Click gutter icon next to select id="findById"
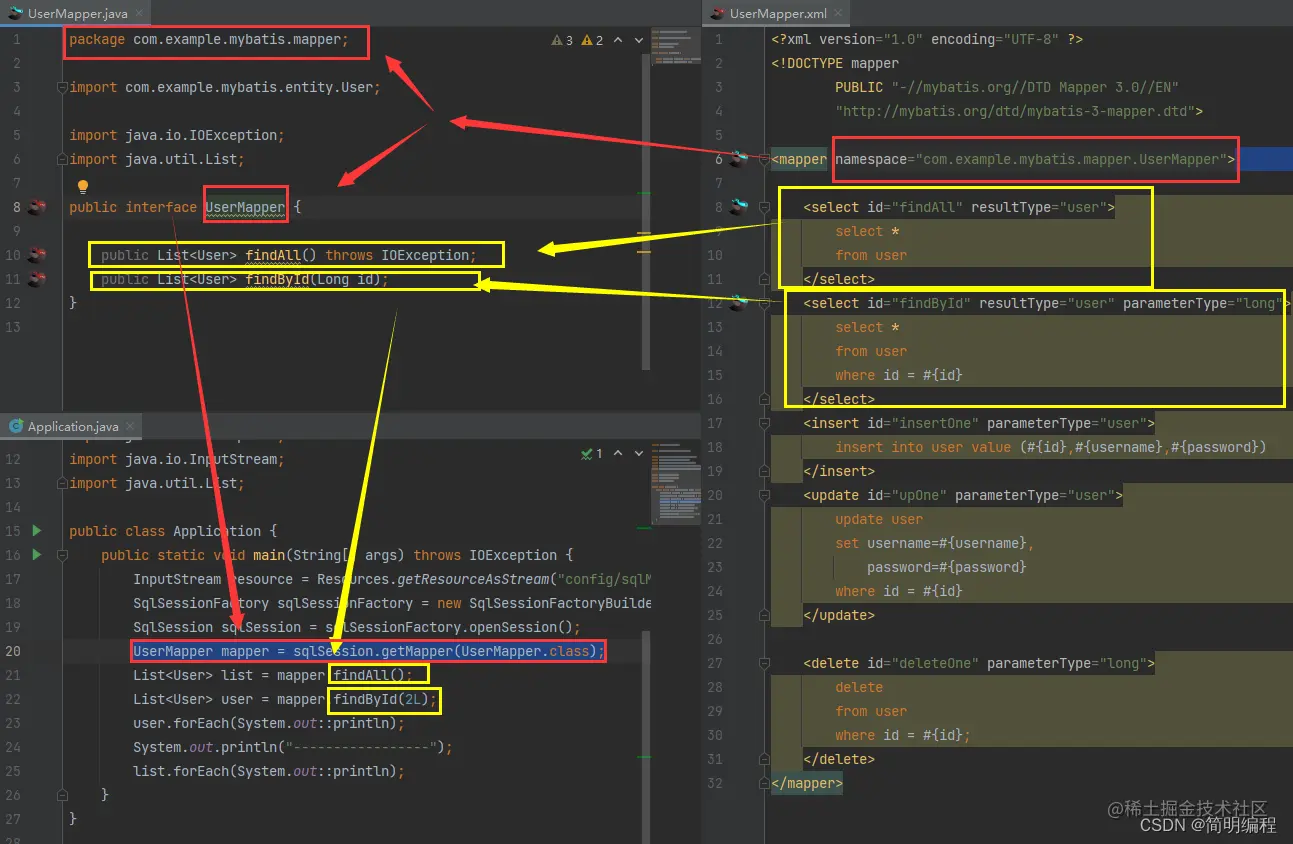The height and width of the screenshot is (844, 1293). [x=739, y=303]
